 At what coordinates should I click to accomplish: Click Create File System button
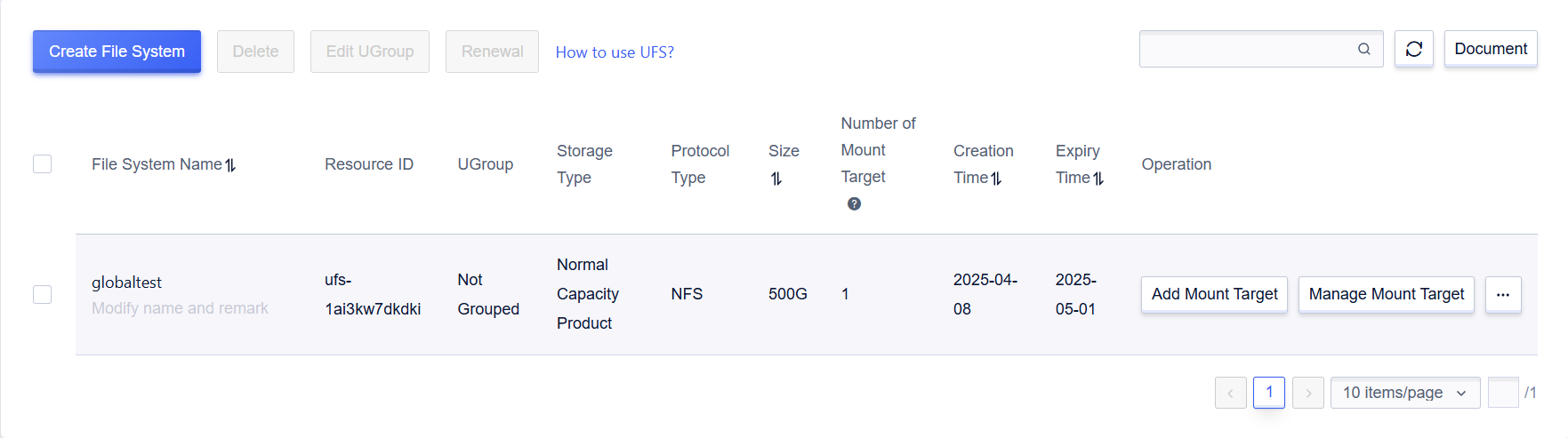coord(117,52)
